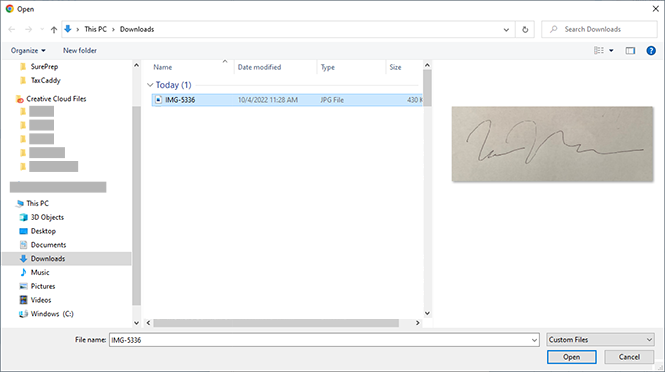This screenshot has width=665, height=372.
Task: Click the navigation pane scroll up arrow
Action: [x=136, y=65]
